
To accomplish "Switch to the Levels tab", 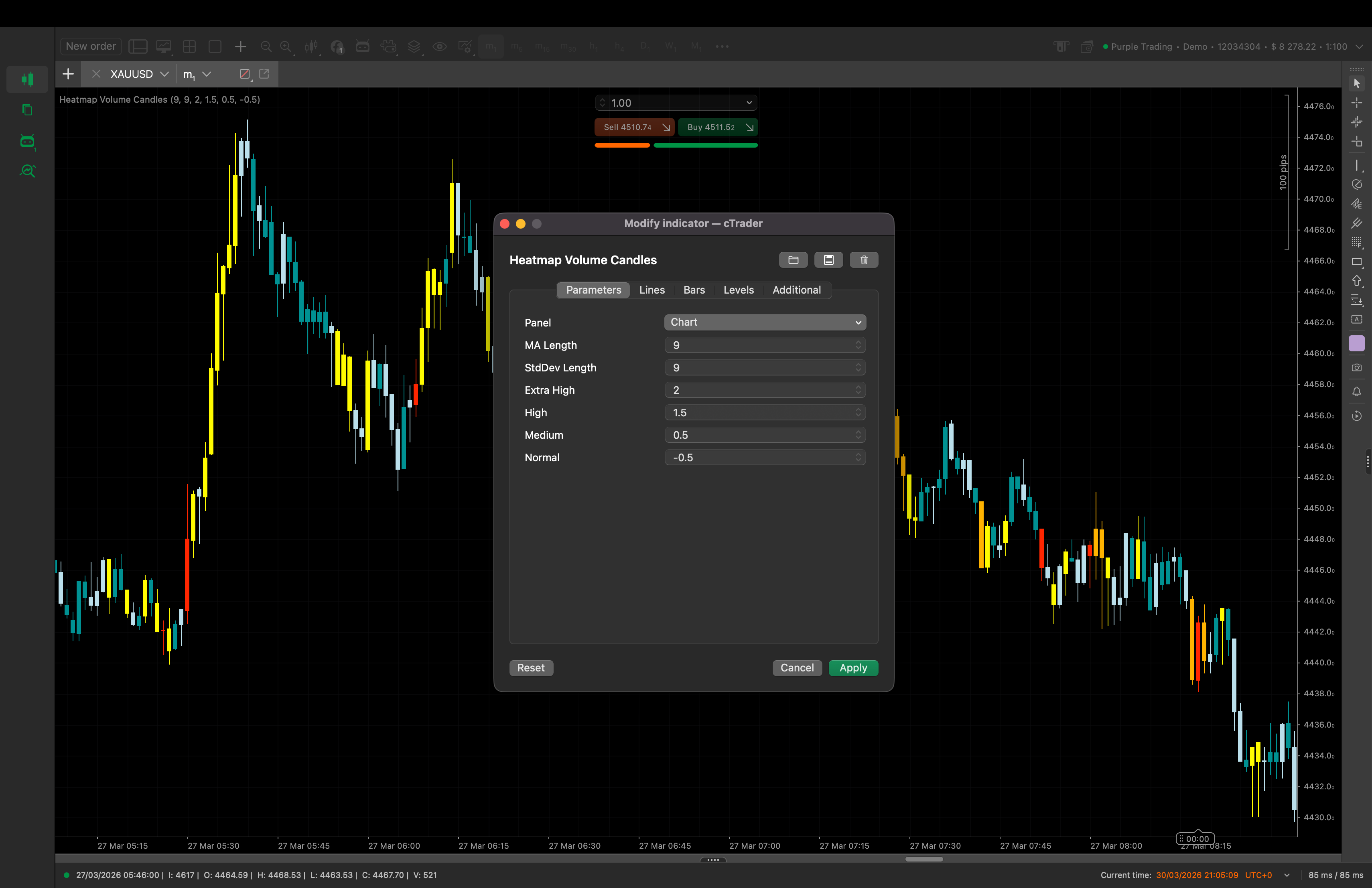I will pos(738,290).
